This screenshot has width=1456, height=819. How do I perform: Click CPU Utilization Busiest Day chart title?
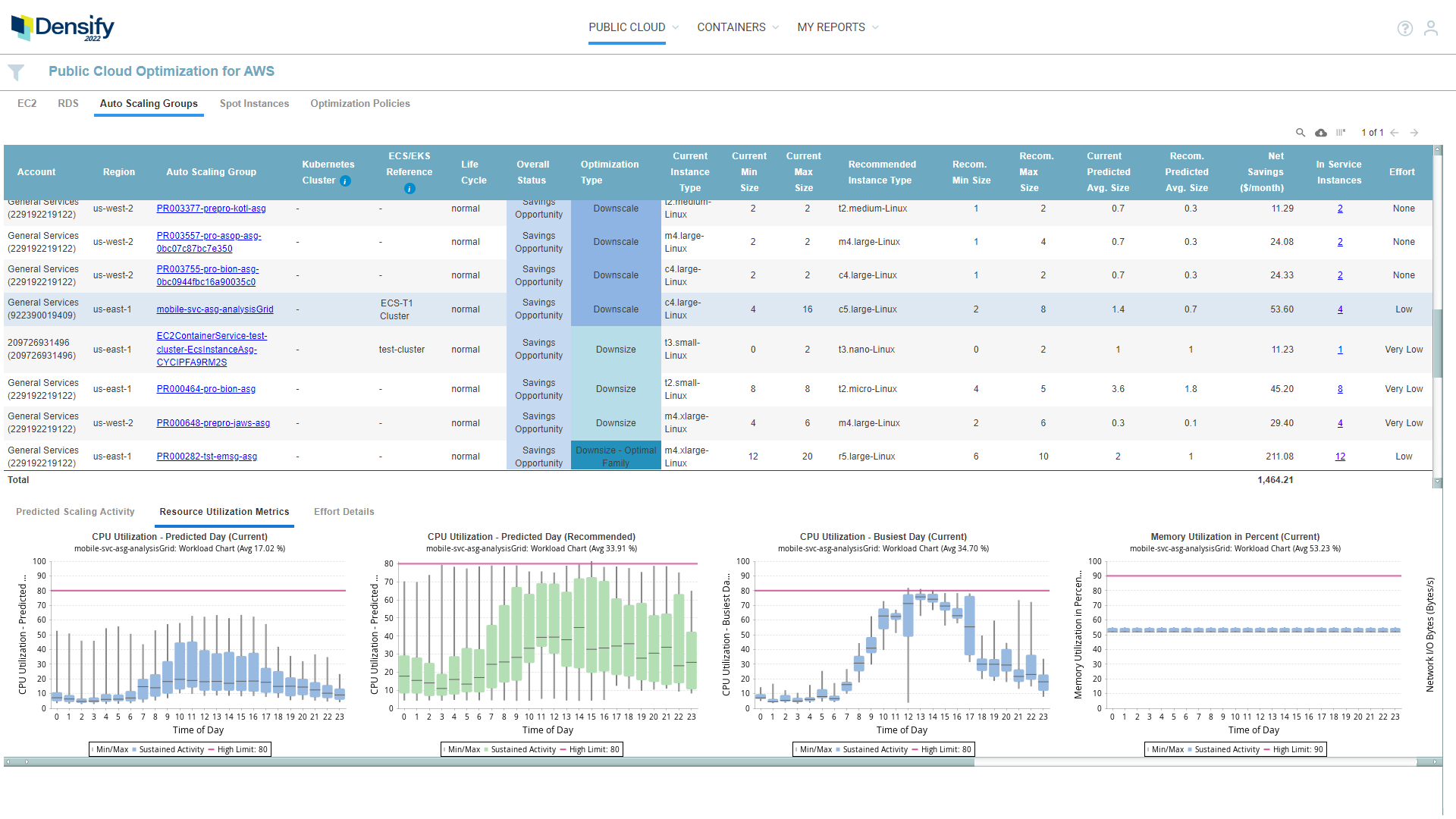[x=883, y=537]
